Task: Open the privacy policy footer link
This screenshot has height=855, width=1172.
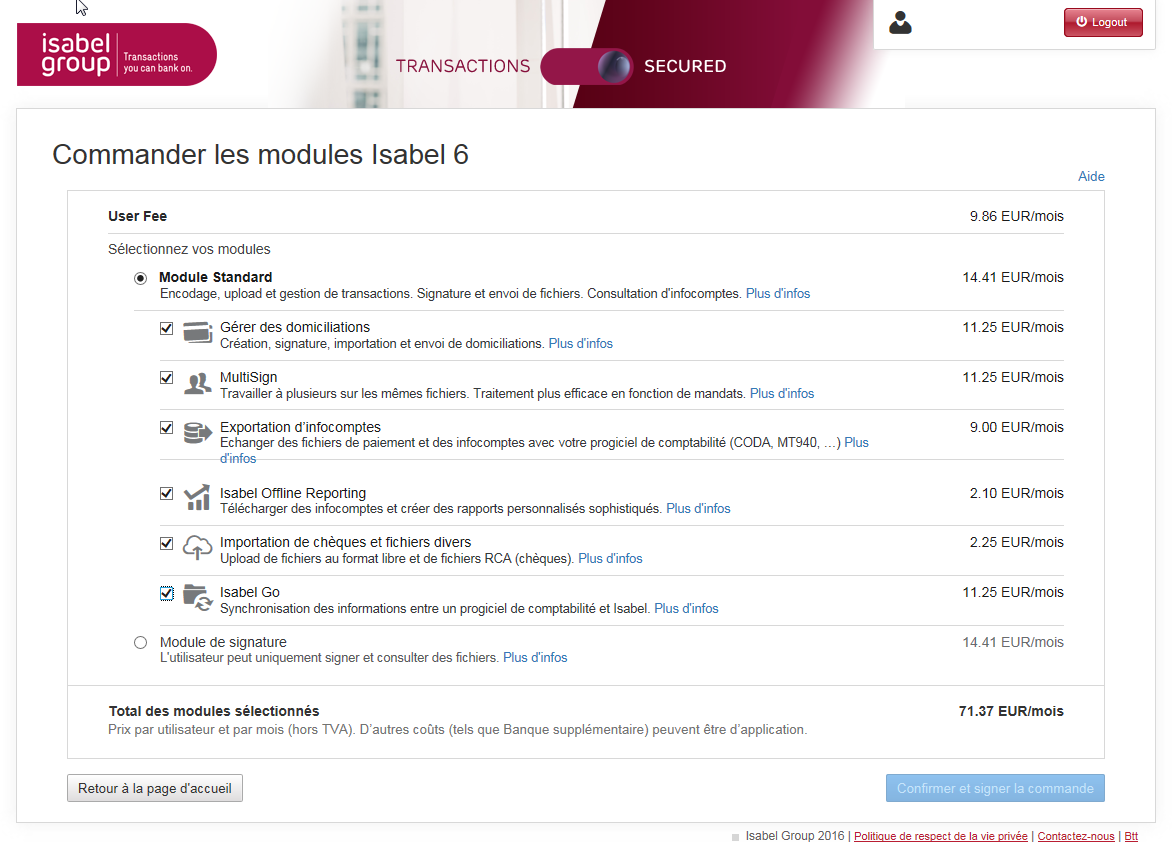Action: coord(940,836)
